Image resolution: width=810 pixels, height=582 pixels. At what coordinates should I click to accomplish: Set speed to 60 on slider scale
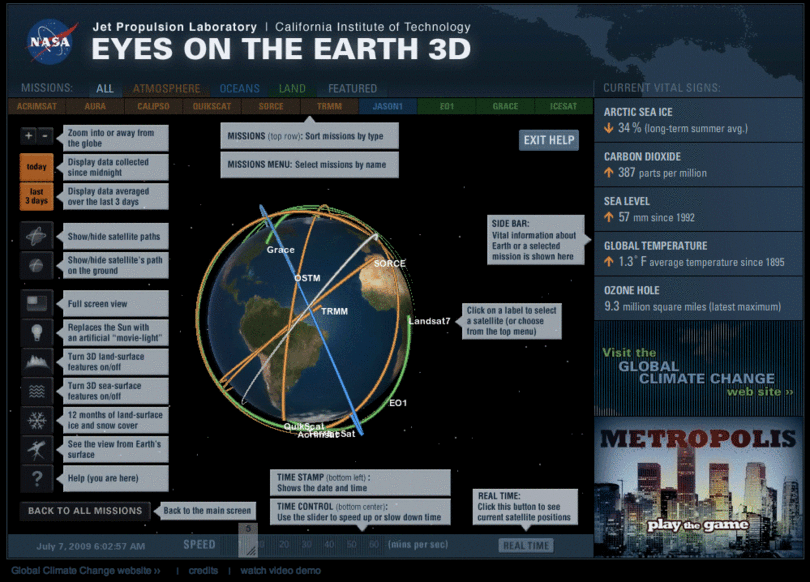pos(374,544)
